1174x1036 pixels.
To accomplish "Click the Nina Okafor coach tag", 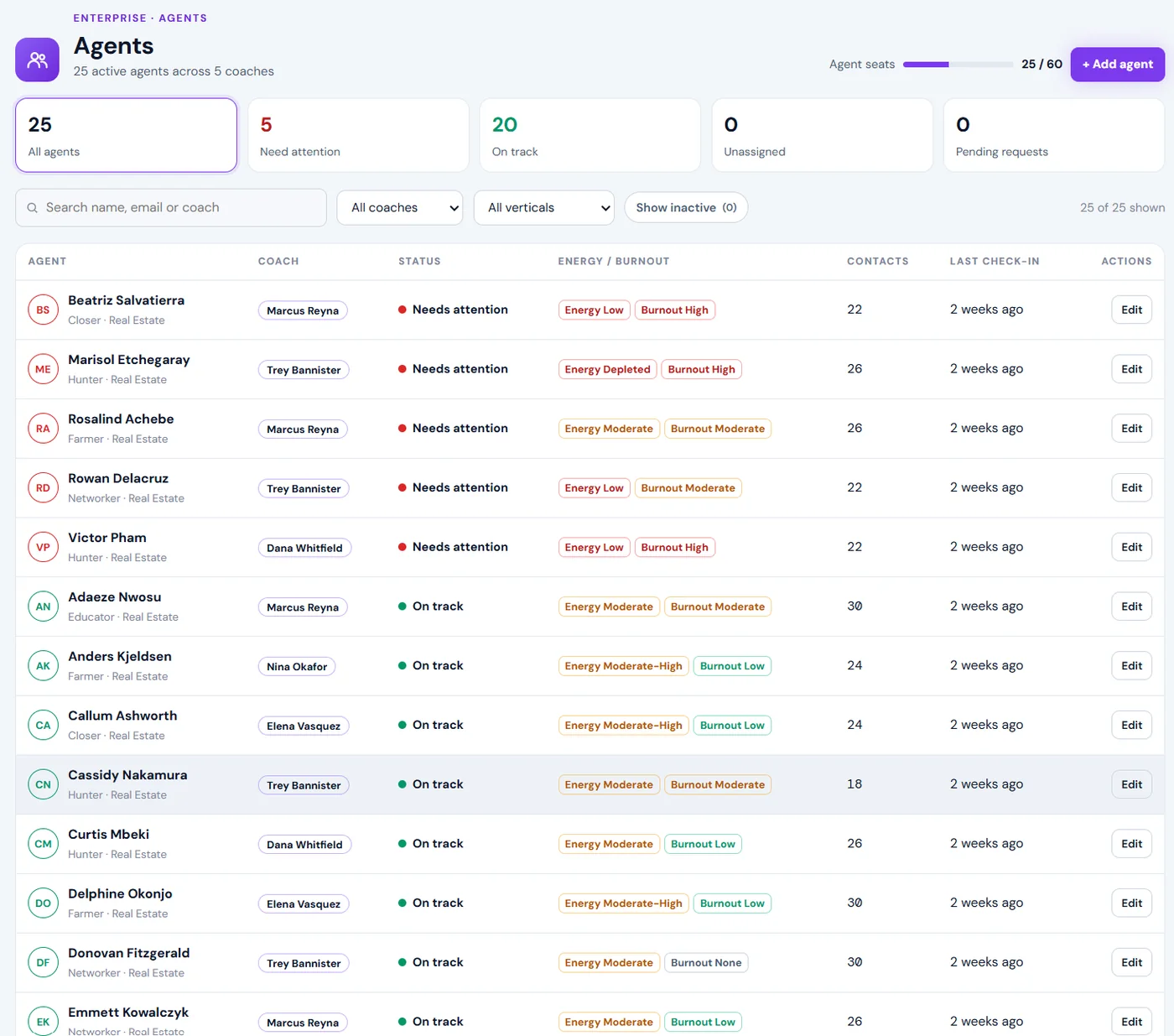I will click(297, 667).
